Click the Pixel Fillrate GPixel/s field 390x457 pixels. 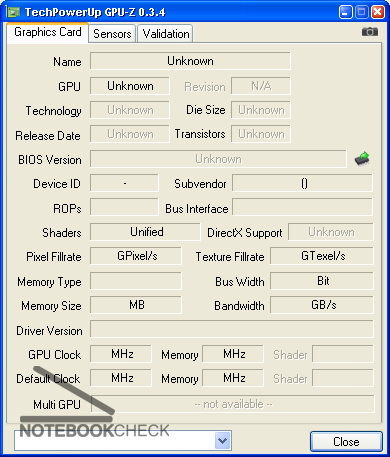(136, 256)
